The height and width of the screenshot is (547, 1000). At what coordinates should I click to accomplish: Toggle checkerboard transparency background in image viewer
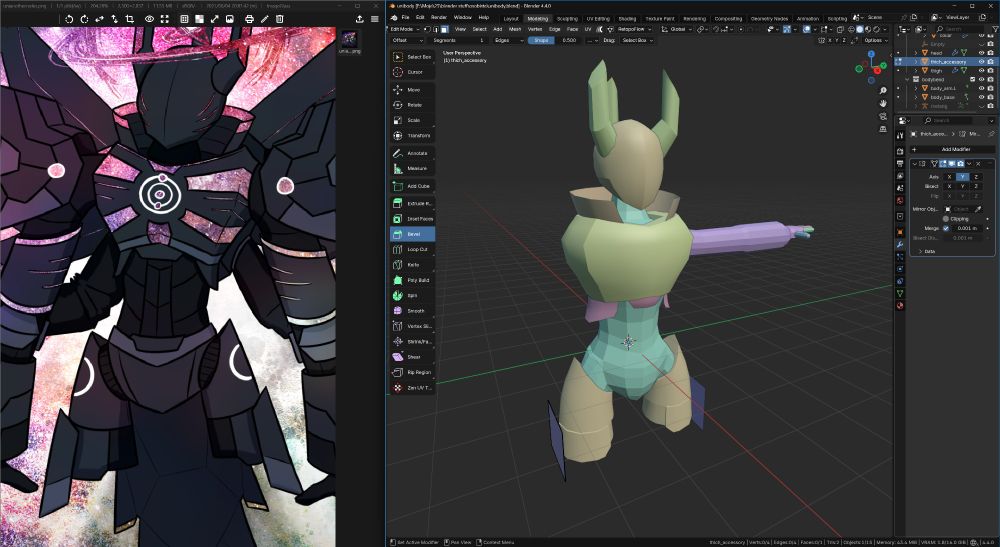[199, 19]
